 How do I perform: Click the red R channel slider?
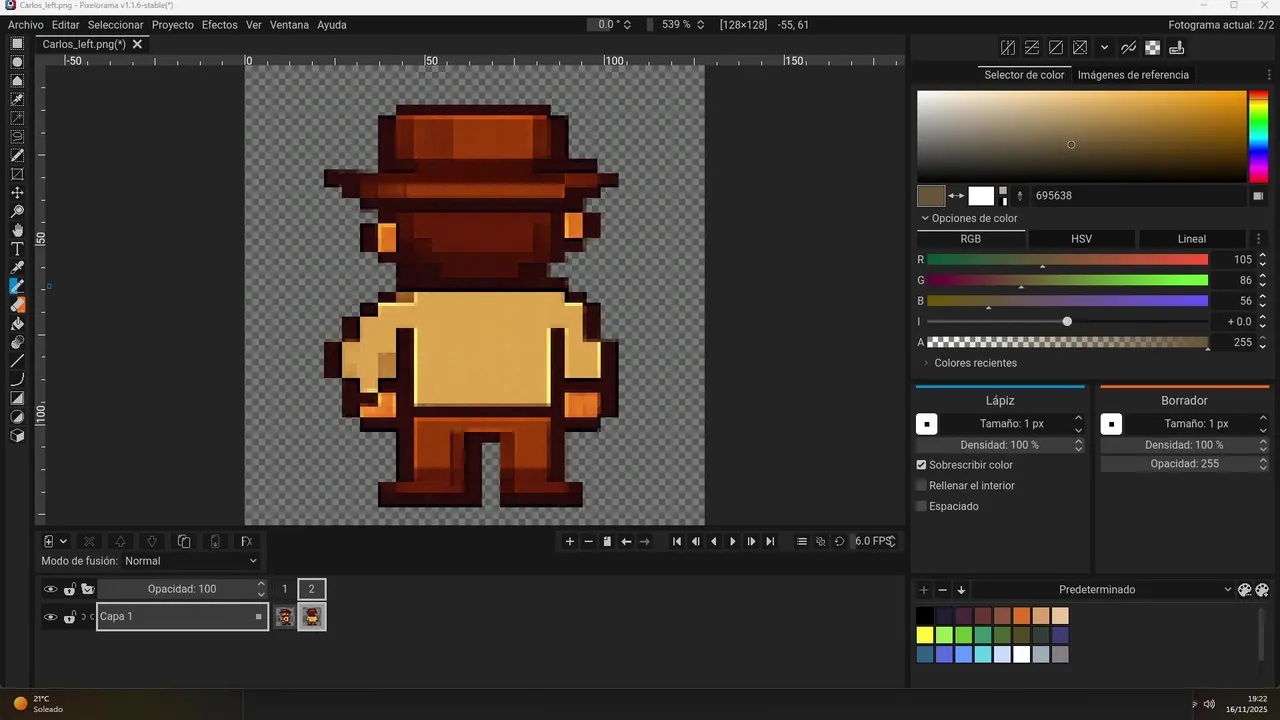pos(1067,260)
